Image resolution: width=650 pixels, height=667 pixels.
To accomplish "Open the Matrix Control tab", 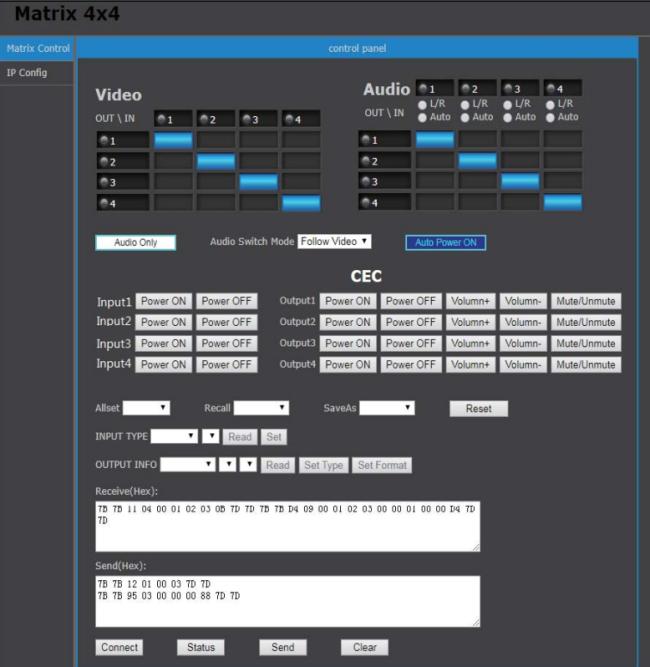I will click(x=38, y=48).
